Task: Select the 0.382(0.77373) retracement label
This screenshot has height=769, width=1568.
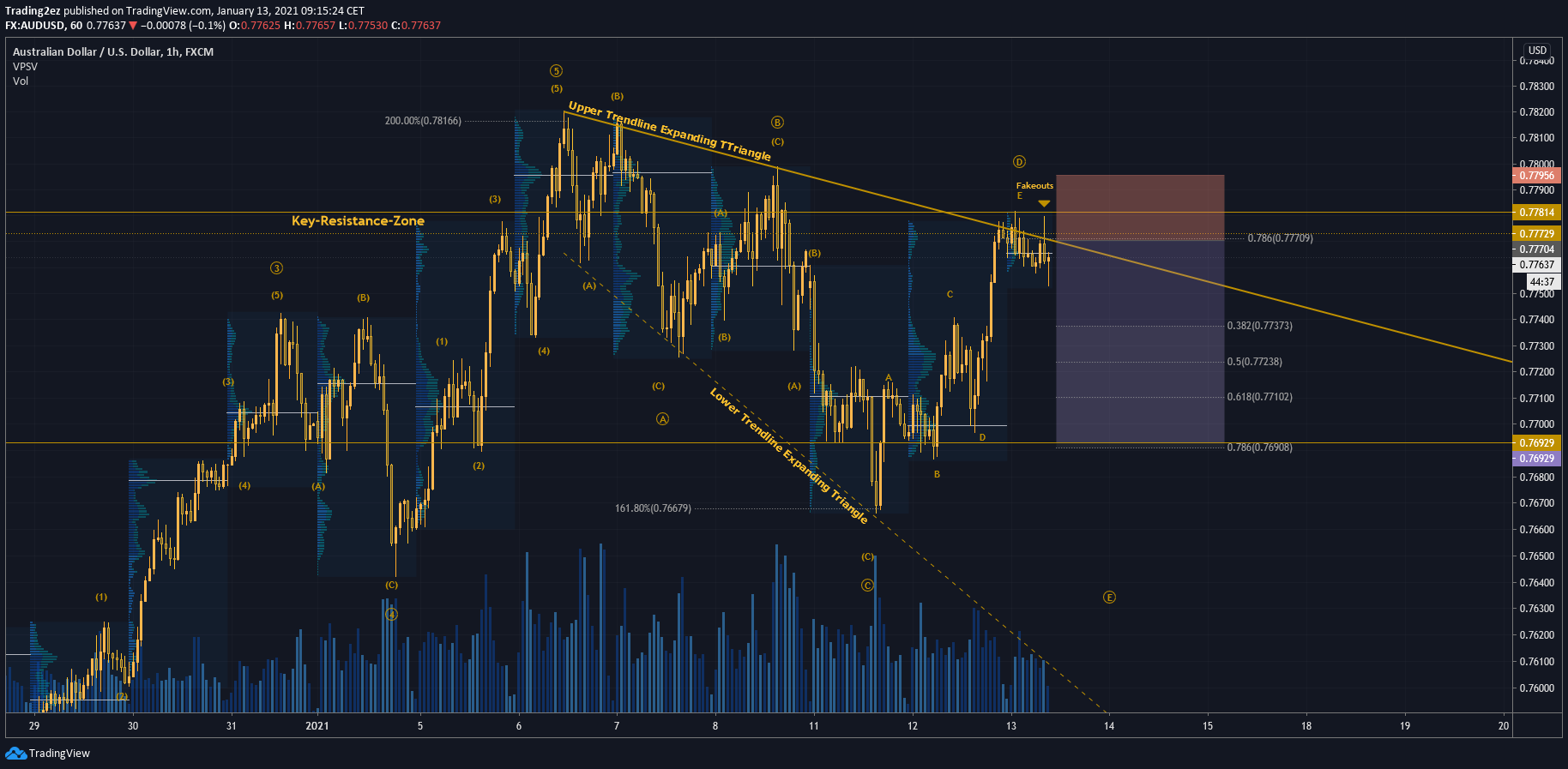Action: coord(1259,326)
